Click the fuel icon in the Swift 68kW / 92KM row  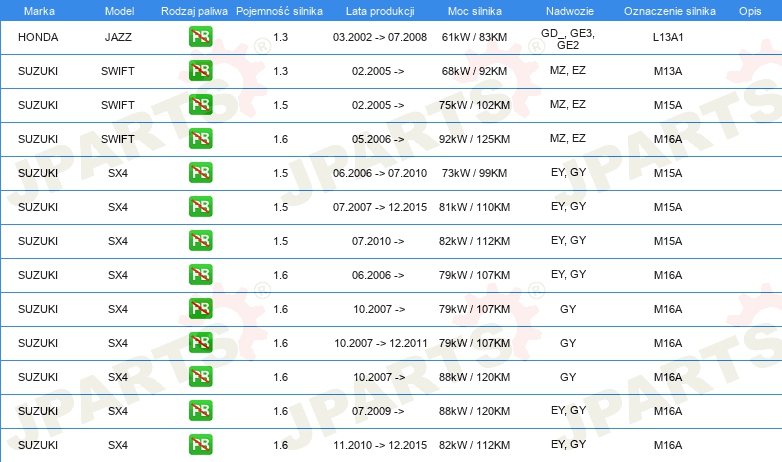tap(200, 71)
